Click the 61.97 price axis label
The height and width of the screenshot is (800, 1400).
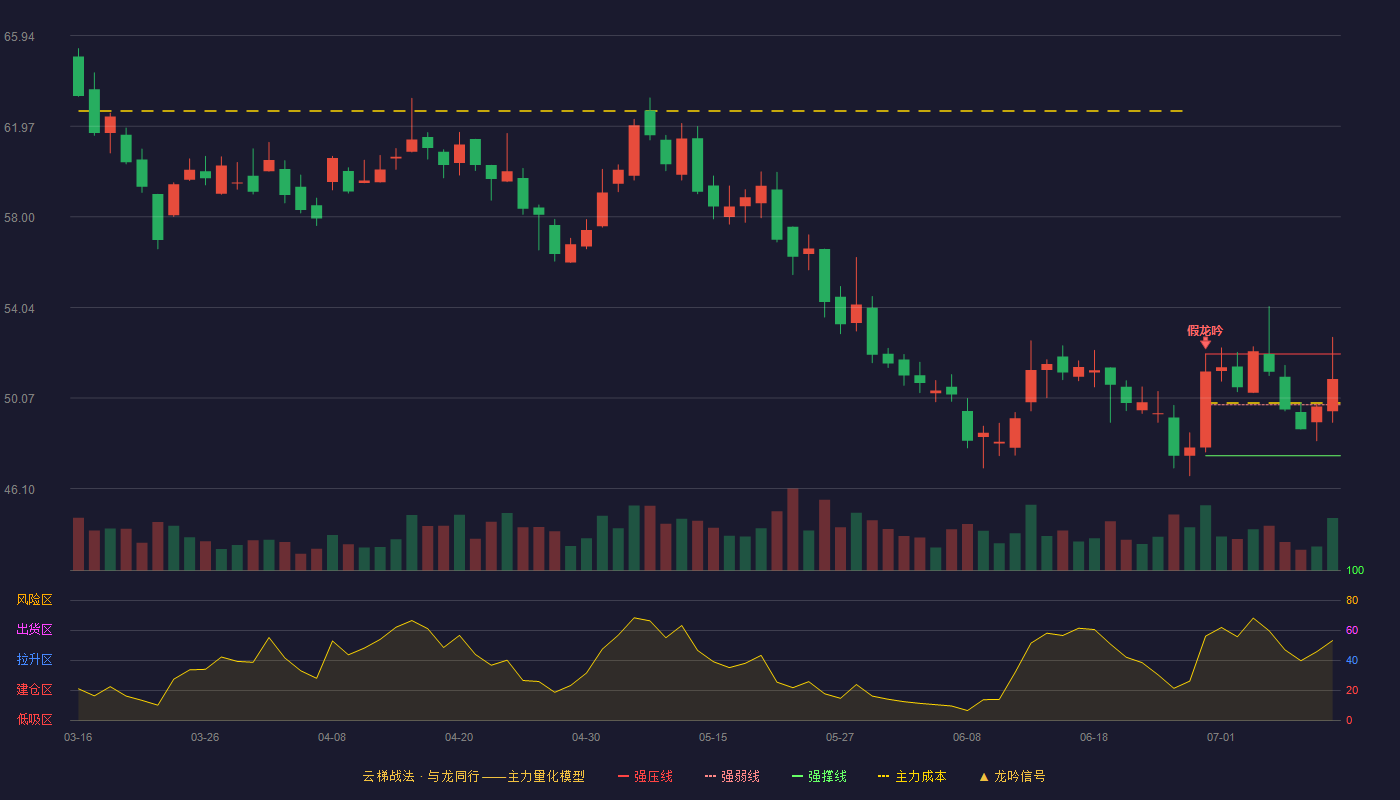19,128
